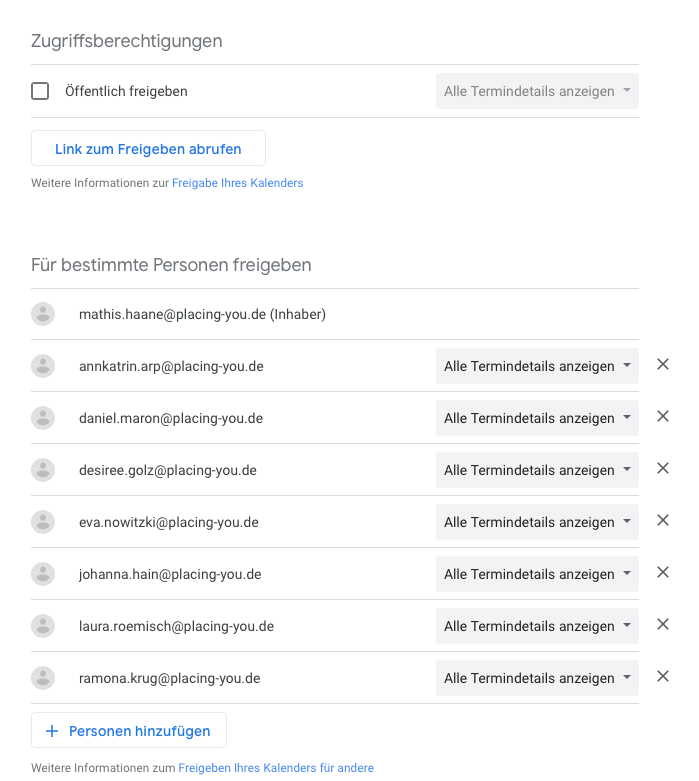Select the johanna.hain email entry
699x781 pixels.
[x=170, y=574]
